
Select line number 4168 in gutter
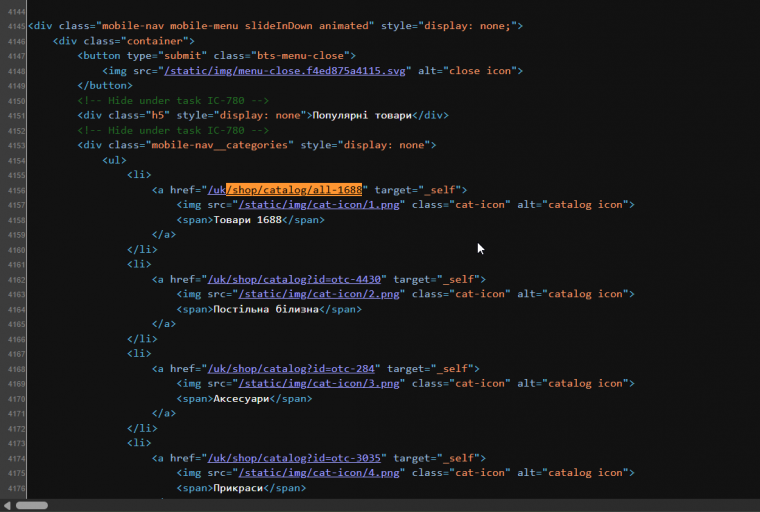(16, 369)
